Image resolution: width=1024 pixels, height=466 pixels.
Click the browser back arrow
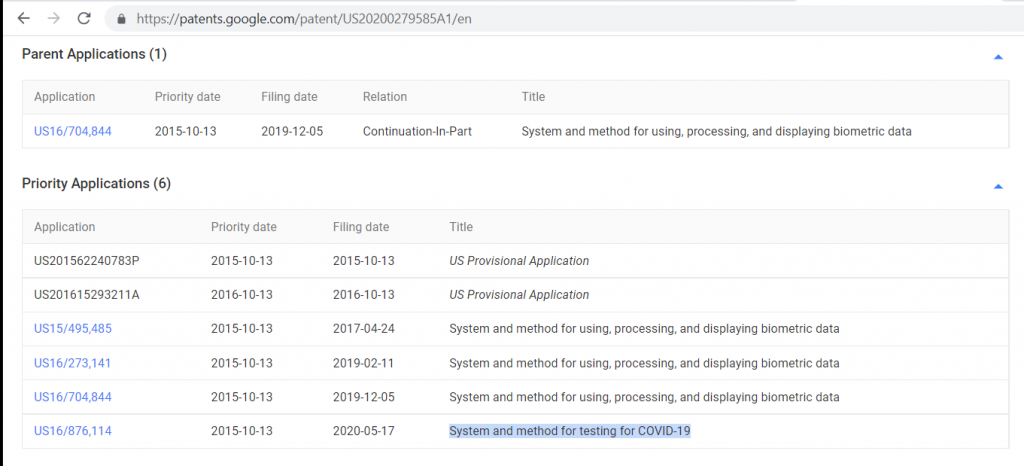24,18
